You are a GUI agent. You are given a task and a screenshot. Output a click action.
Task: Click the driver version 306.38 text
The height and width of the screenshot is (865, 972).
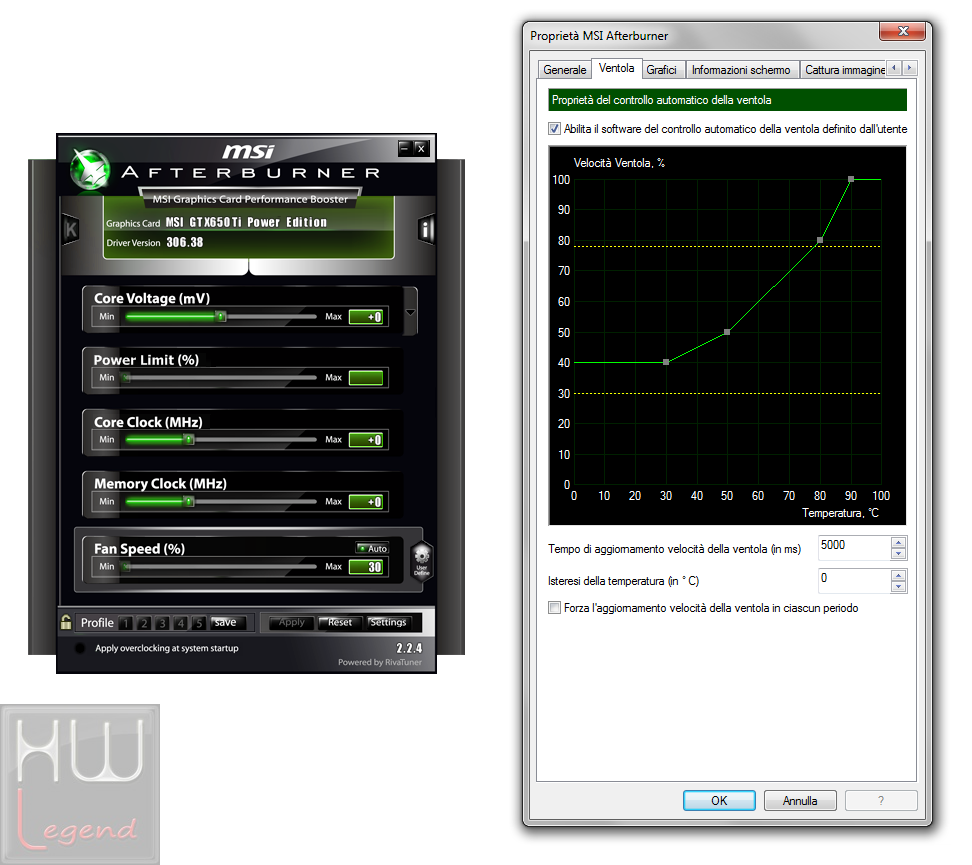click(x=185, y=242)
